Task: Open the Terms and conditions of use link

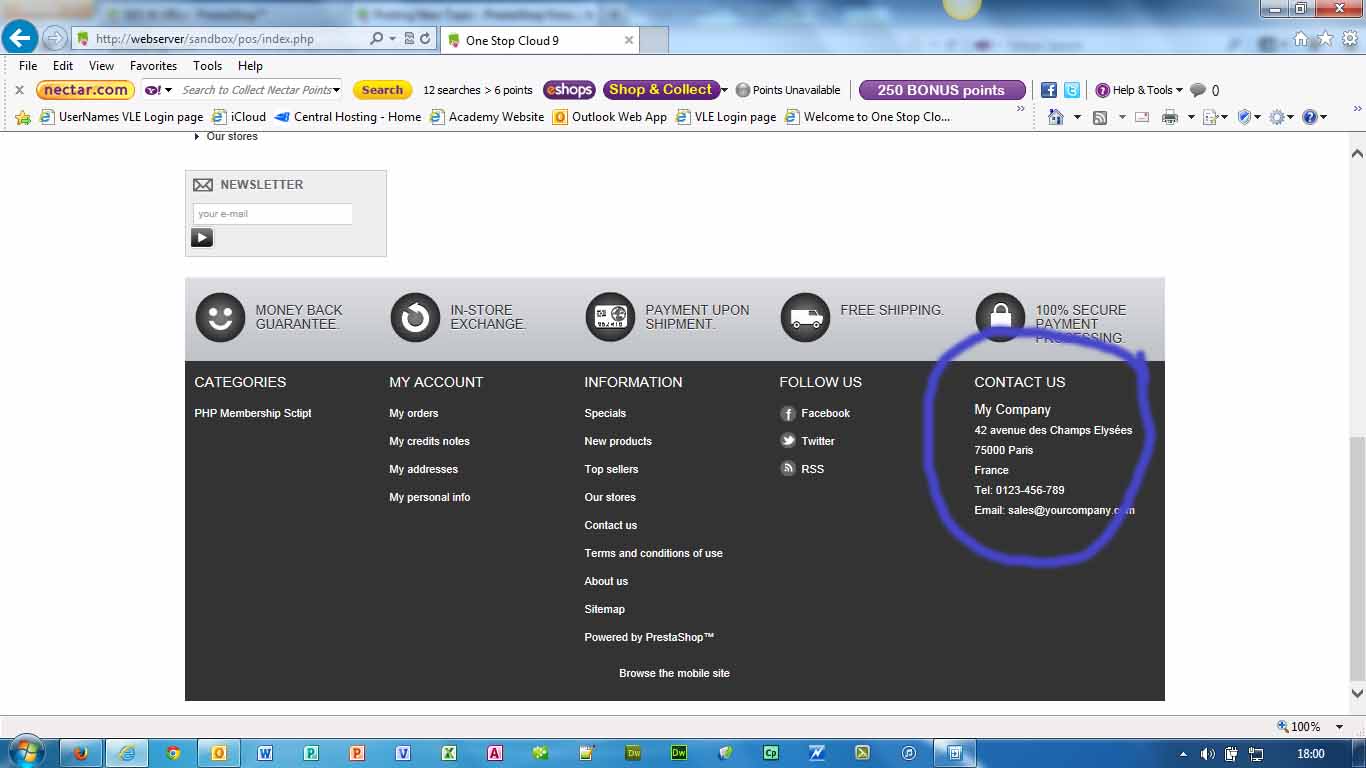Action: (x=653, y=553)
